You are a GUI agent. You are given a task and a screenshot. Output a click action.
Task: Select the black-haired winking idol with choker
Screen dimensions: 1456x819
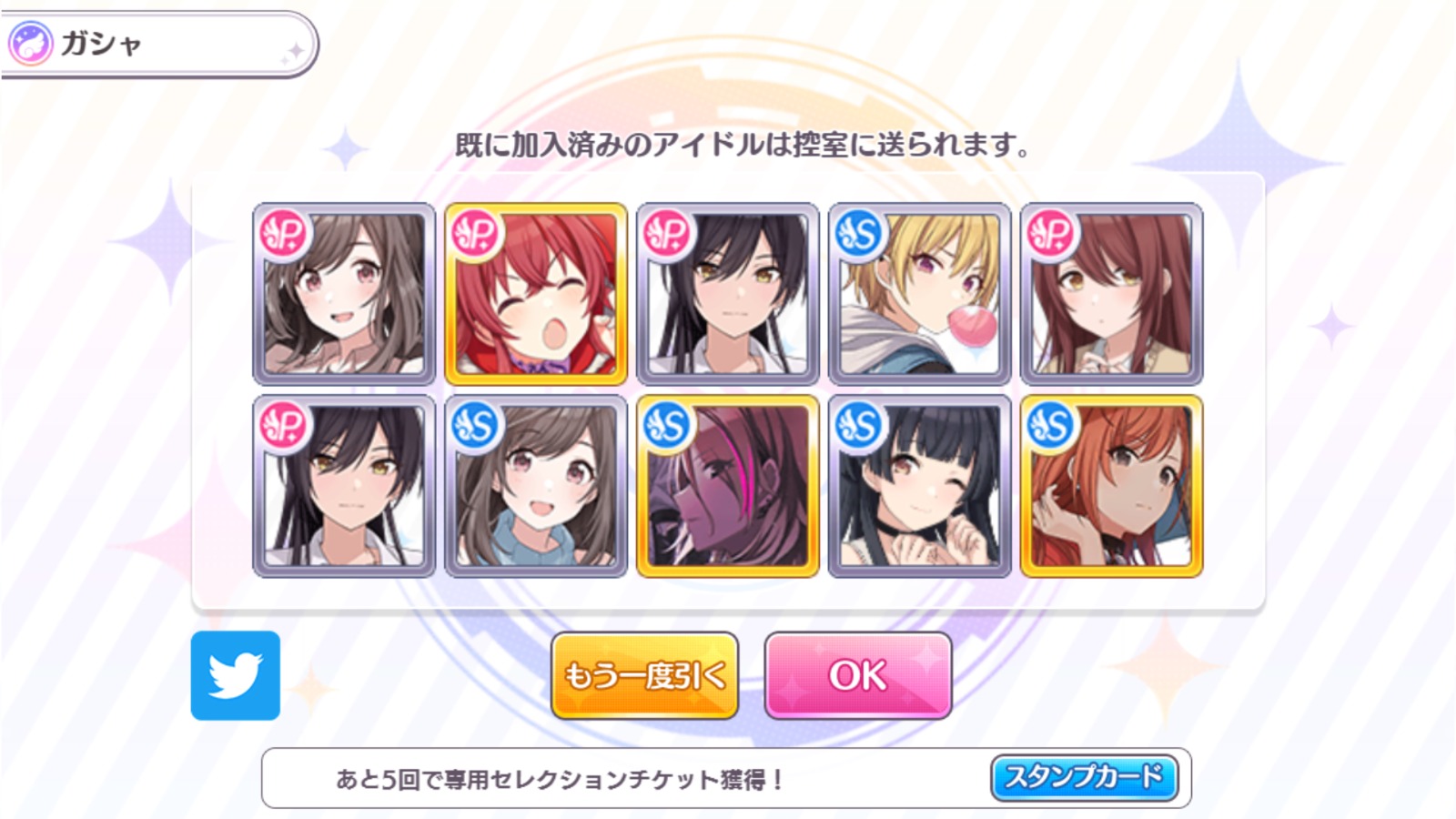coord(920,486)
